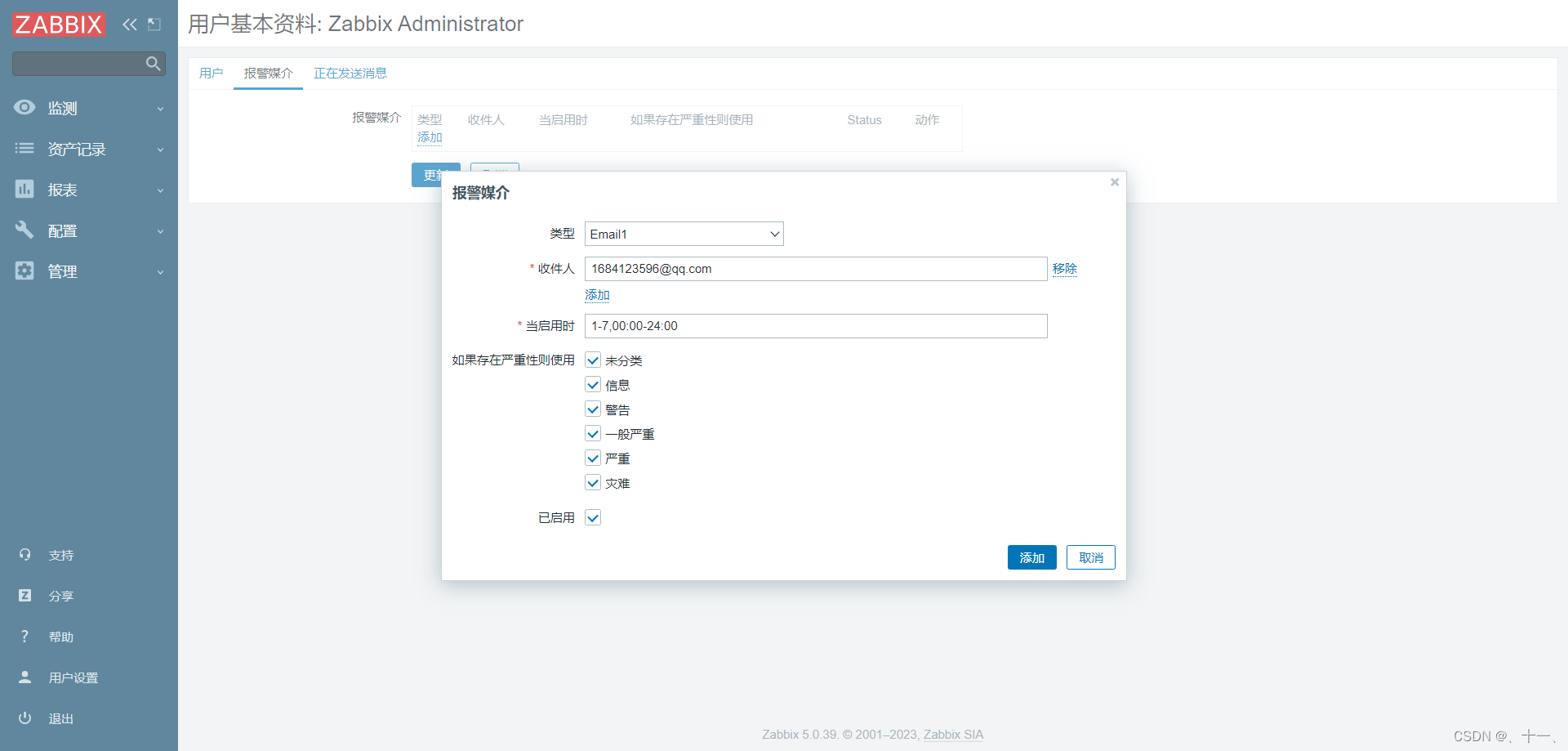Click the power icon for 退出
The image size is (1568, 751).
(x=24, y=718)
